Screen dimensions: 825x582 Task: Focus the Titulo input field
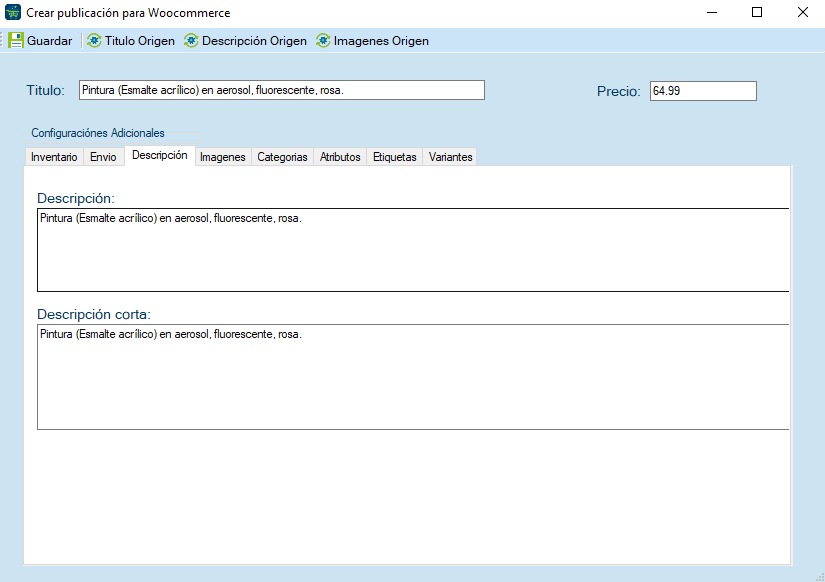point(281,90)
